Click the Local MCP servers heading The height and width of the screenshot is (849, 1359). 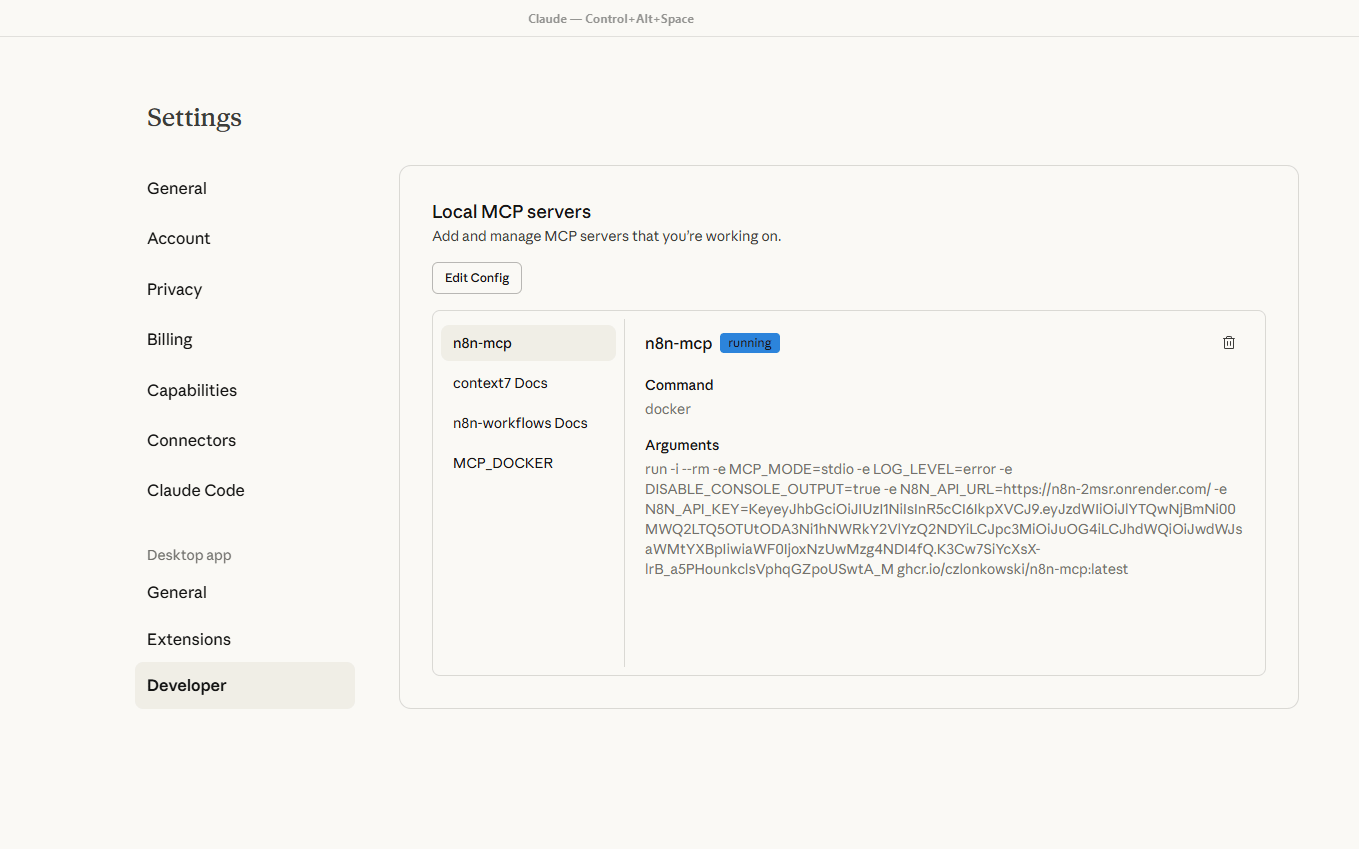[511, 212]
